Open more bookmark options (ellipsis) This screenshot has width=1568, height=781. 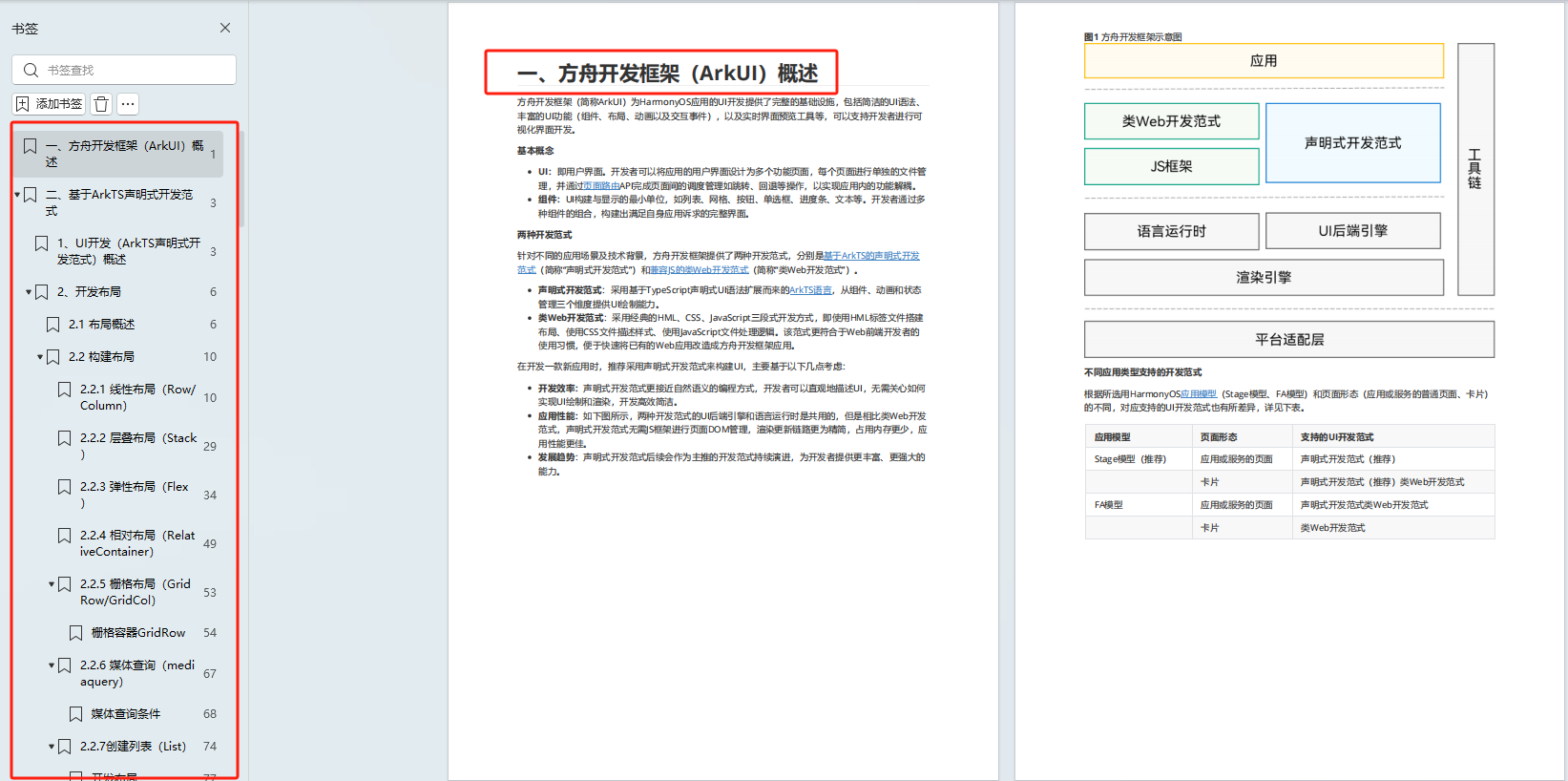click(x=128, y=103)
